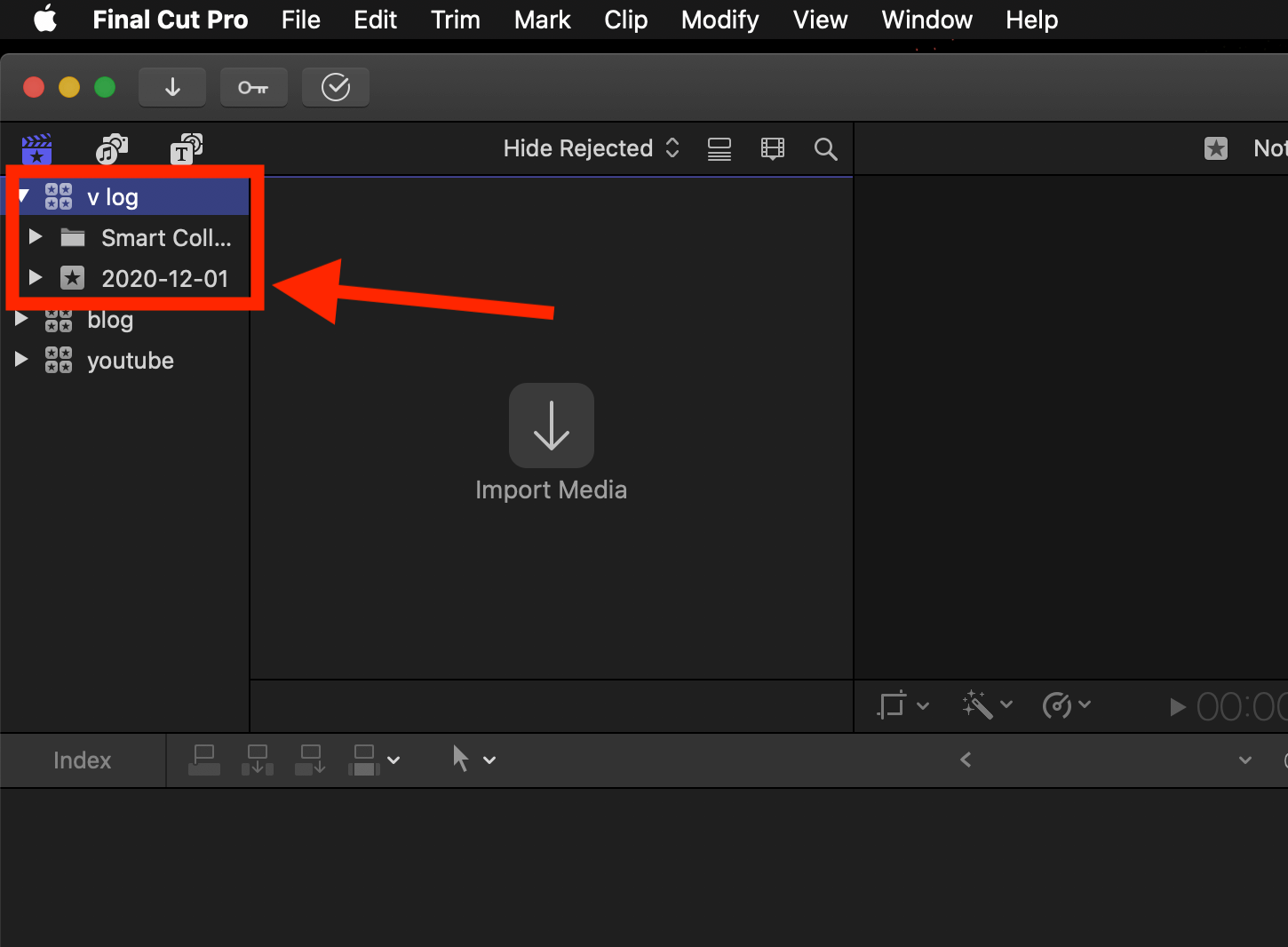This screenshot has width=1288, height=947.
Task: Click the Import Media button
Action: (551, 426)
